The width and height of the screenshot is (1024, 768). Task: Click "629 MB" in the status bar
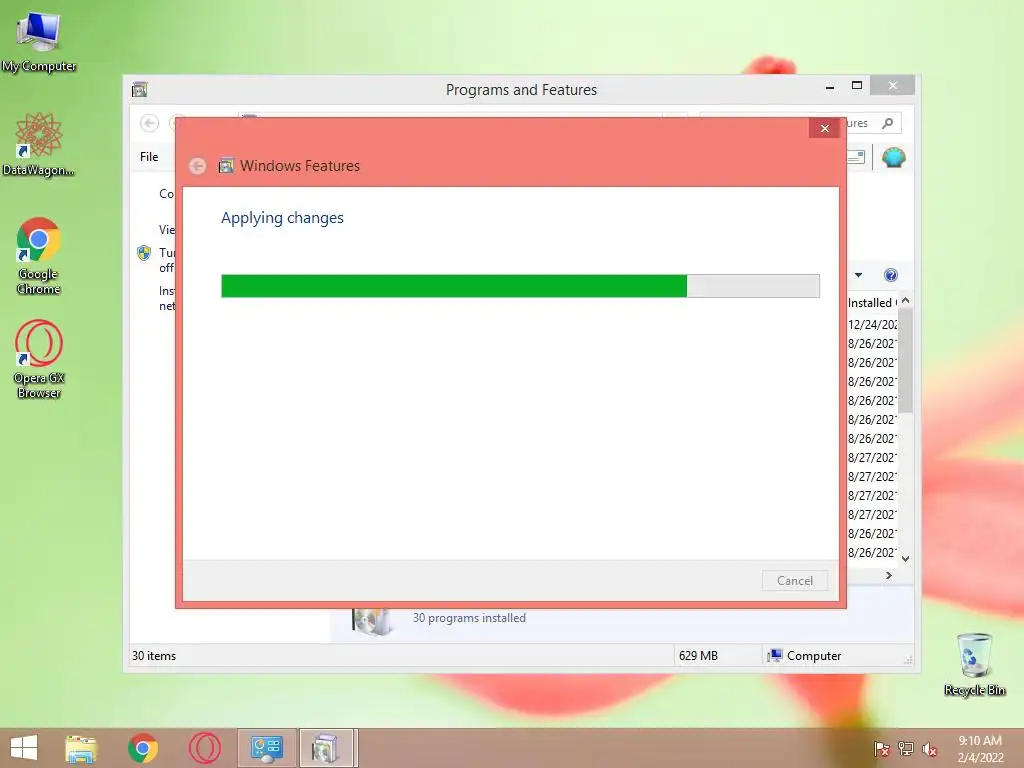(698, 656)
